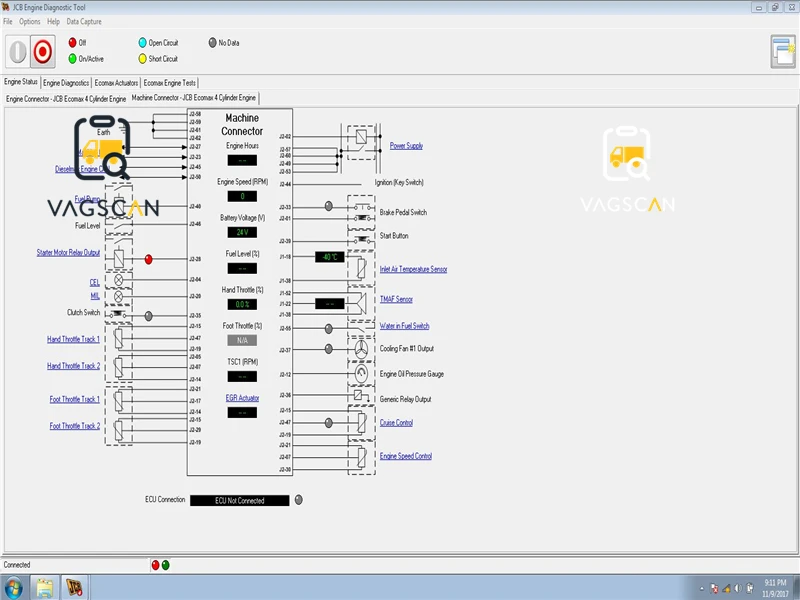Open the Help menu

tap(53, 21)
